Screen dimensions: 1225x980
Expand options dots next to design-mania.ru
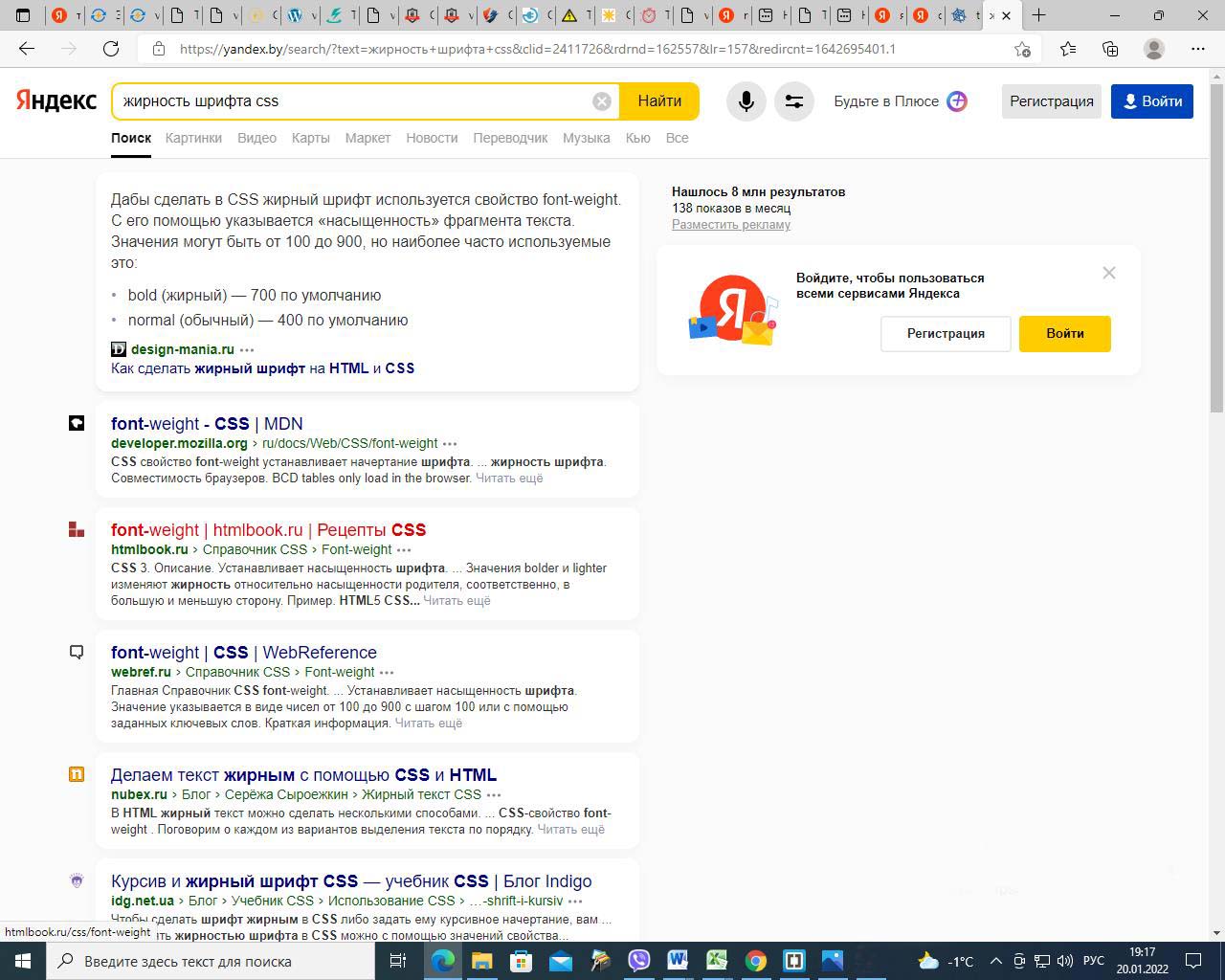[x=247, y=350]
